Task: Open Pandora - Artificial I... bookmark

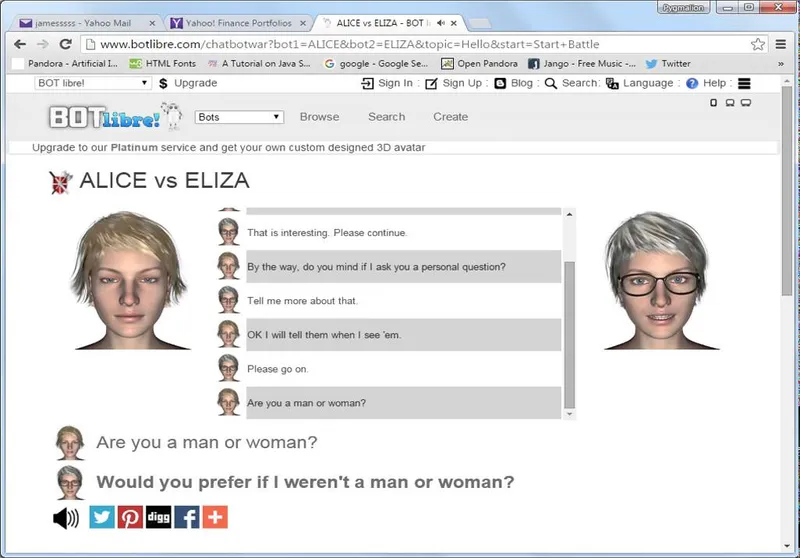Action: pyautogui.click(x=65, y=64)
